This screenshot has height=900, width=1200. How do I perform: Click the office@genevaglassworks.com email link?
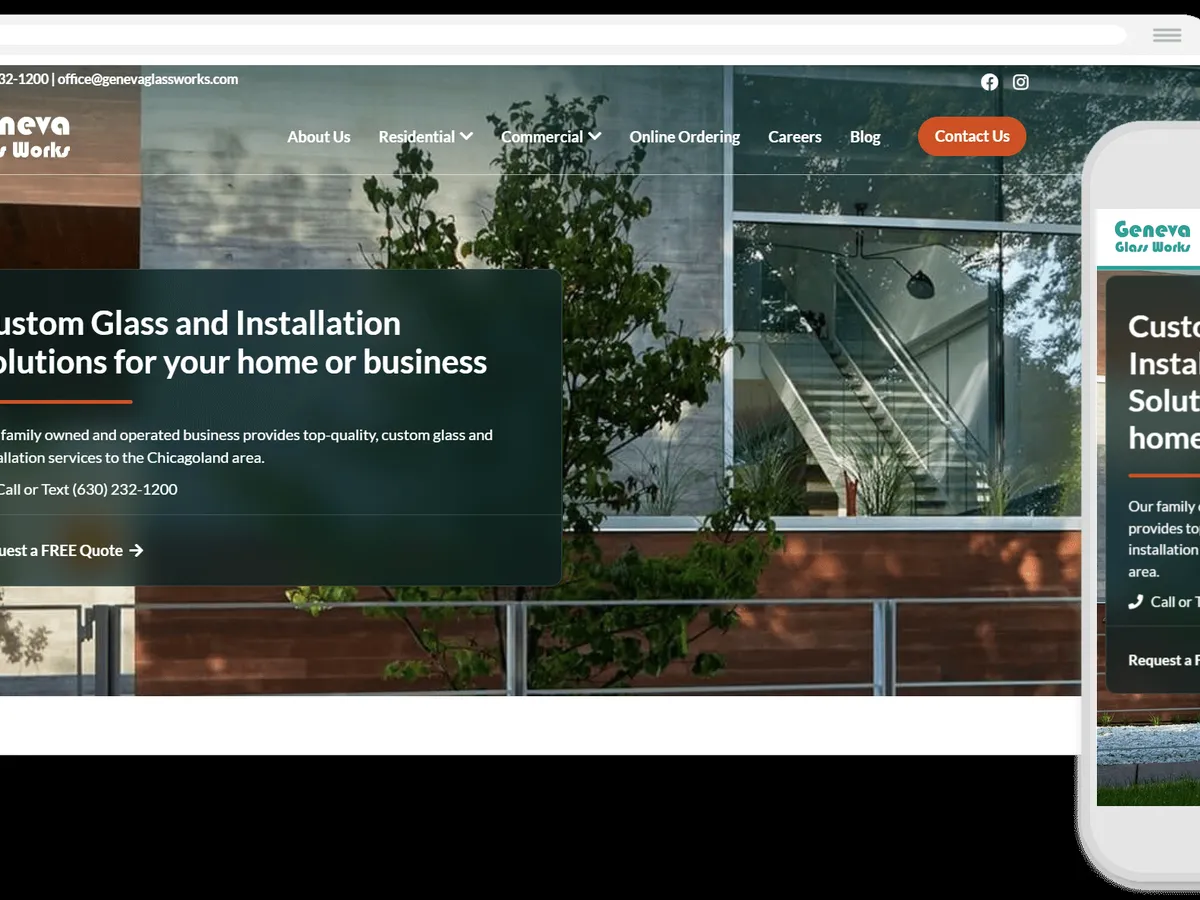pos(148,79)
